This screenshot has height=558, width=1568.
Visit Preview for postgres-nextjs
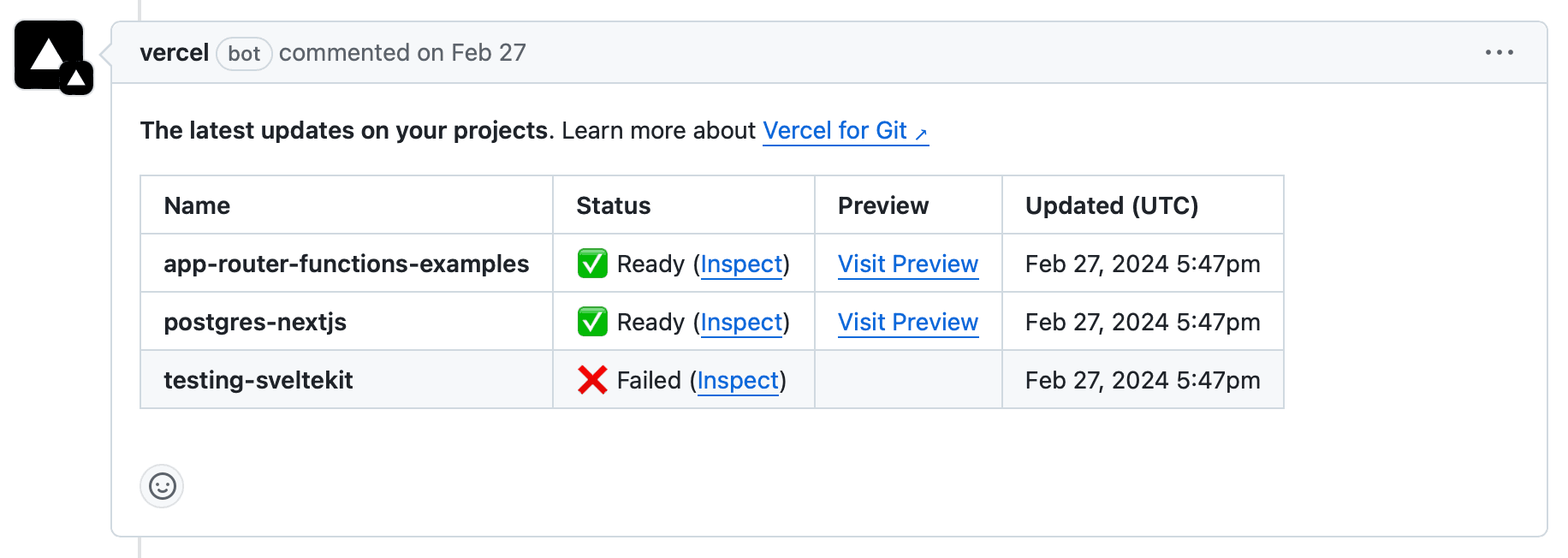tap(907, 322)
